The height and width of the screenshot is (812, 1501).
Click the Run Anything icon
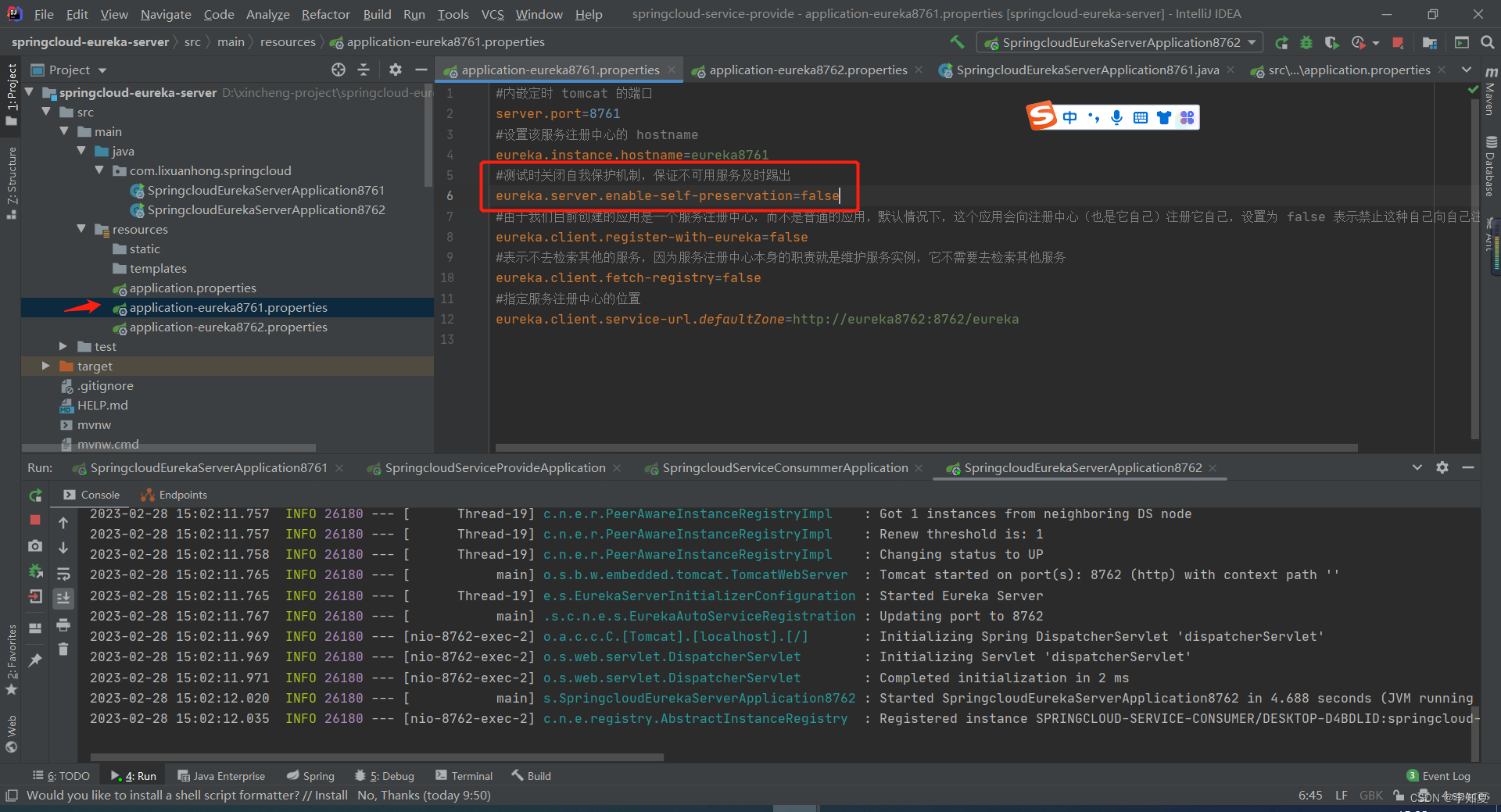pos(1462,42)
